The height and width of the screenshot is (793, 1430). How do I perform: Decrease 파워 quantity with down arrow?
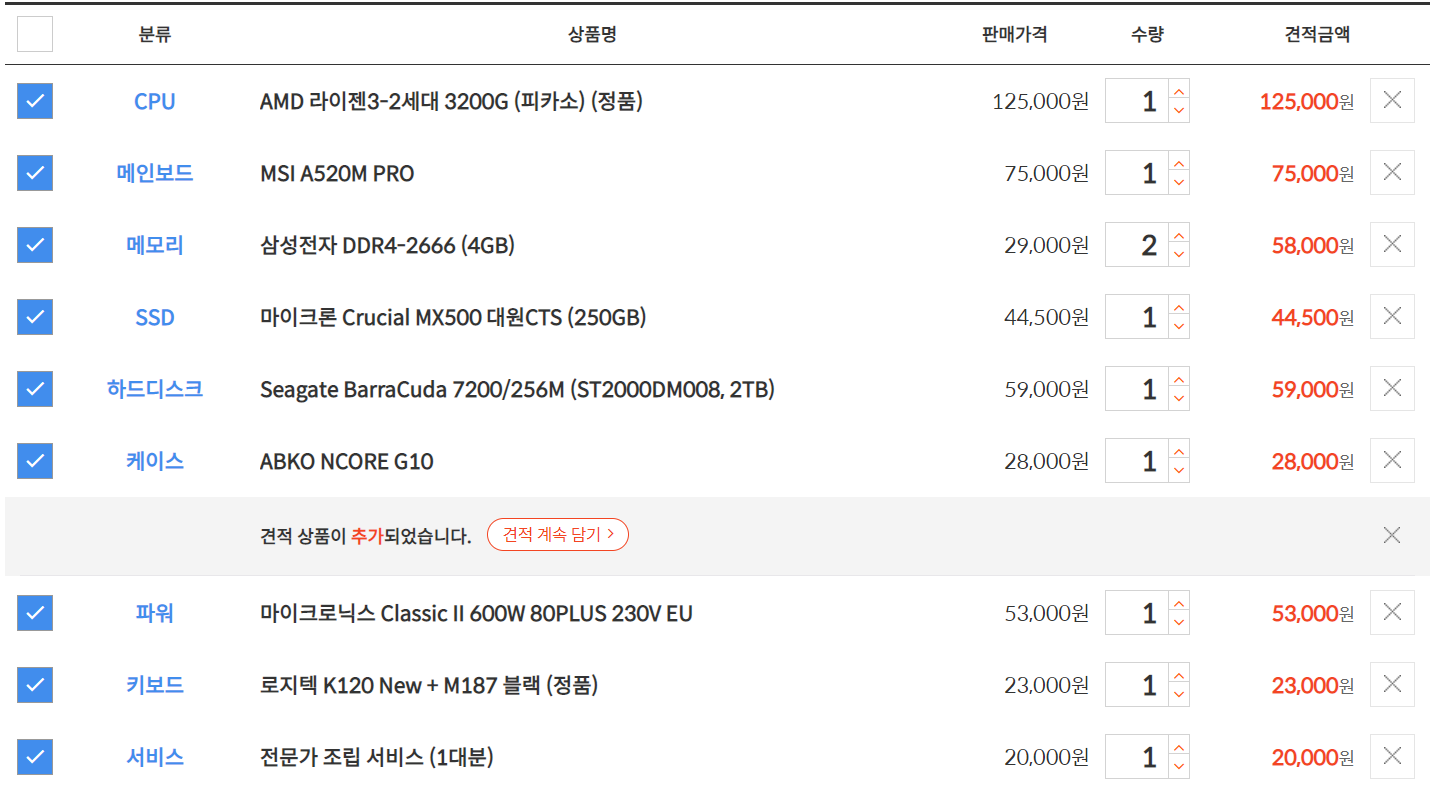coord(1179,624)
